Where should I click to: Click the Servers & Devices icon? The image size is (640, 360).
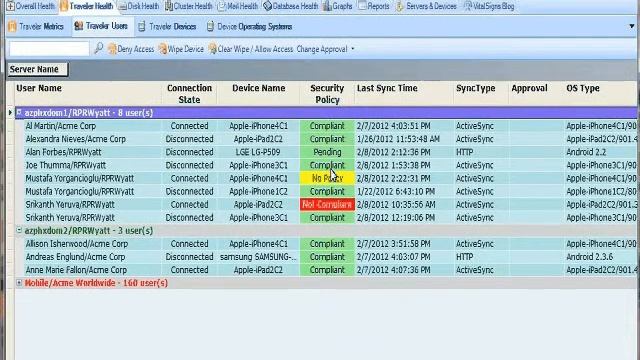pos(400,6)
